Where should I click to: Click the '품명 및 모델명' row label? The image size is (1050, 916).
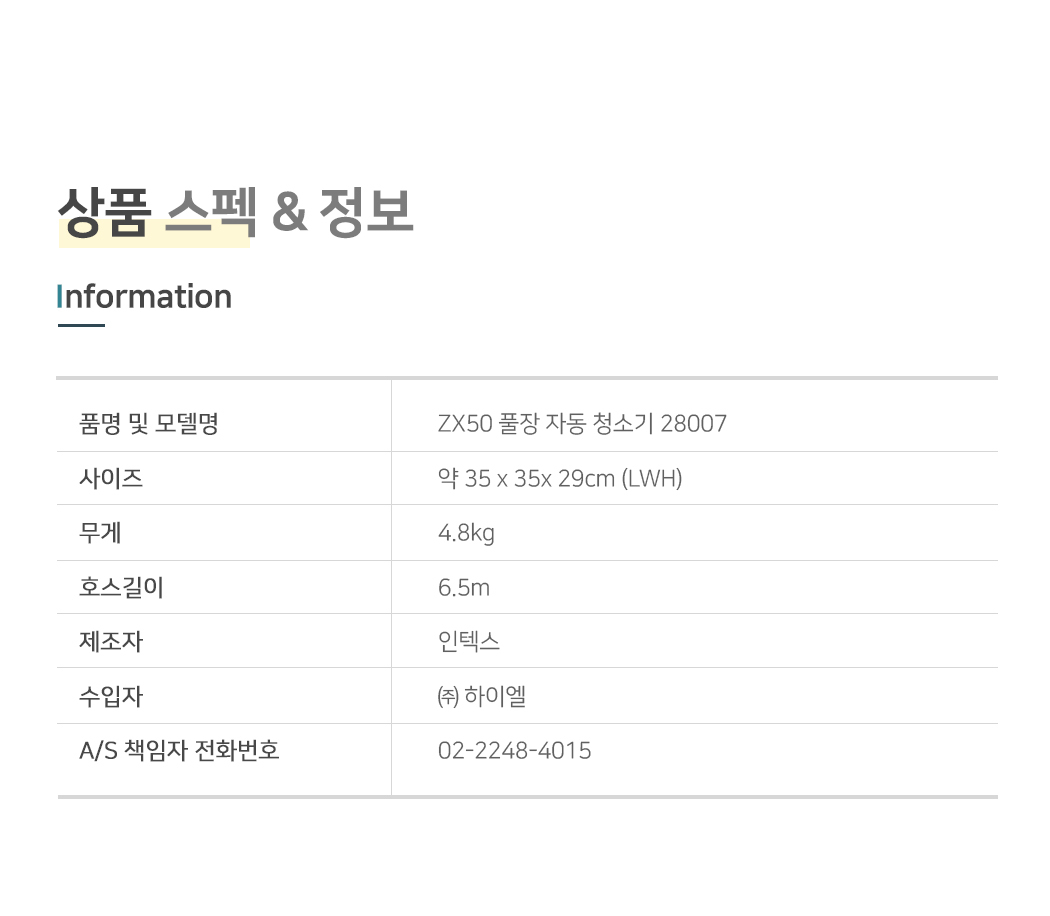(149, 424)
